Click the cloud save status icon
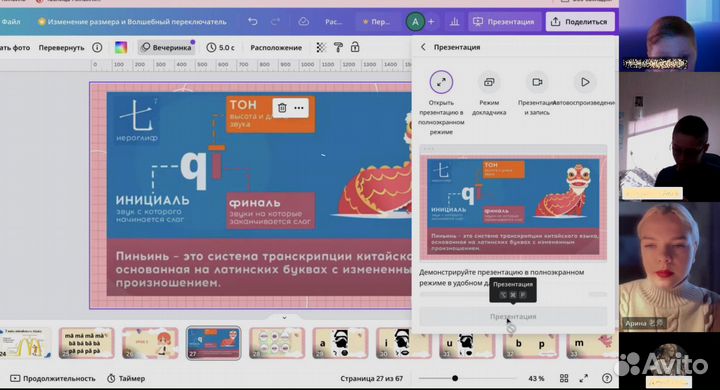The image size is (720, 390). [303, 22]
